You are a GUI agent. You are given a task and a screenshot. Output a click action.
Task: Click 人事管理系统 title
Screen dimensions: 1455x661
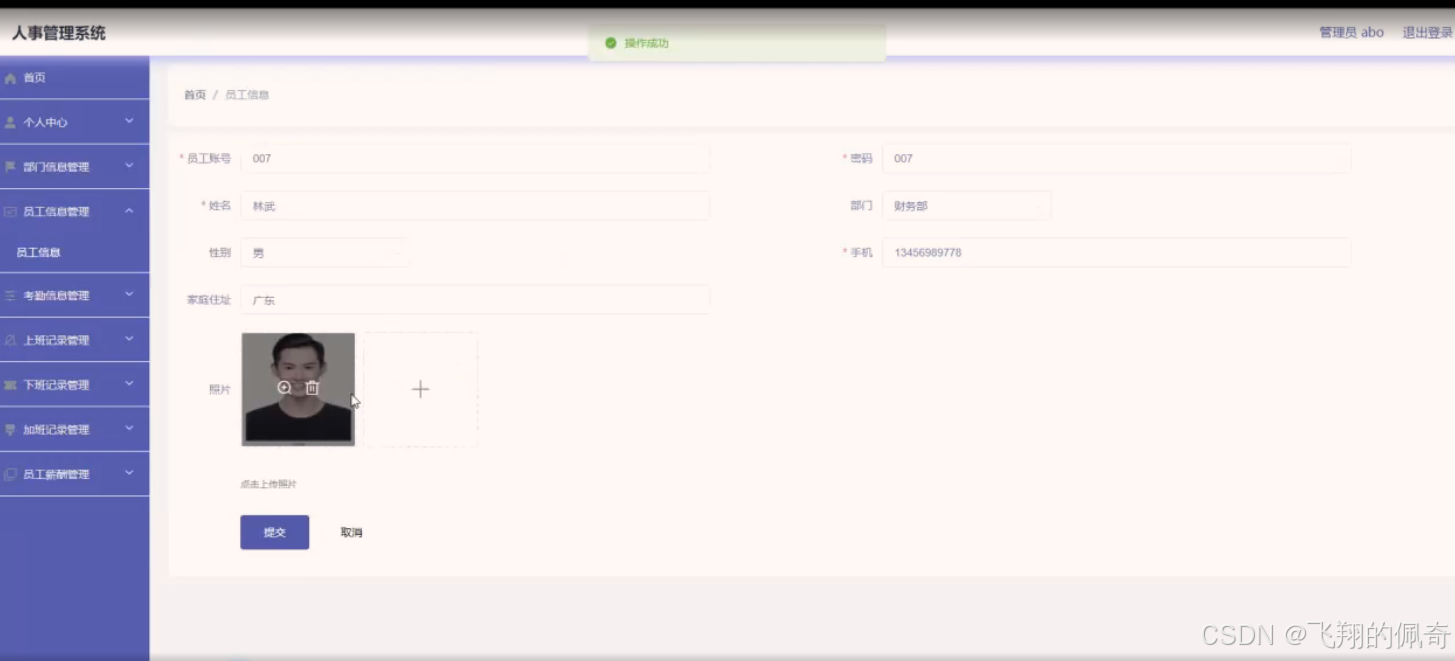58,33
